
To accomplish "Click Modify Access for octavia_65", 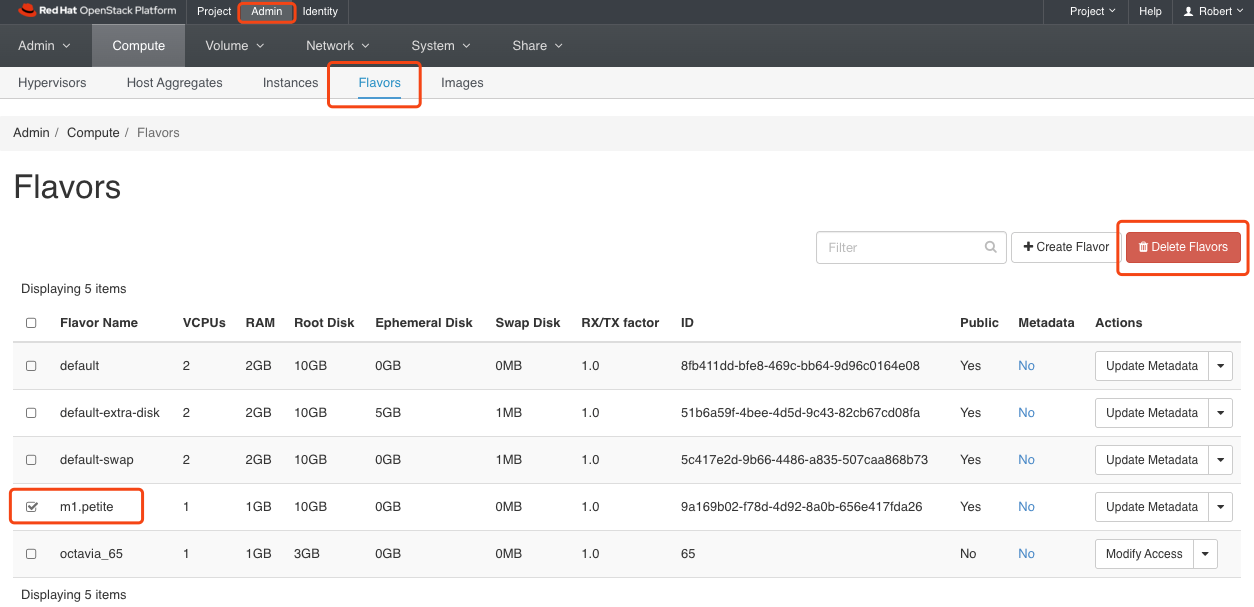I will point(1144,554).
